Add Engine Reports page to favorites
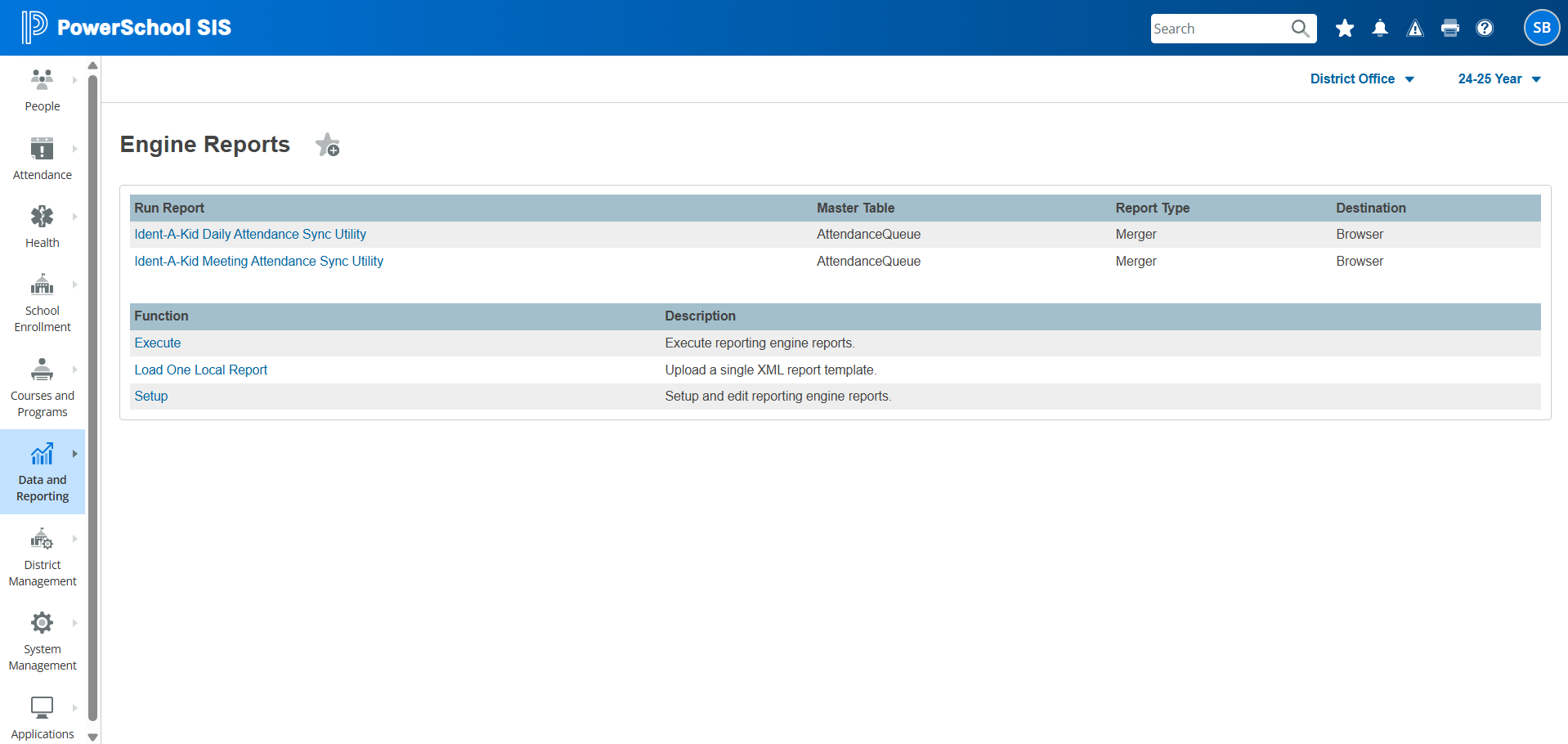 pos(328,145)
